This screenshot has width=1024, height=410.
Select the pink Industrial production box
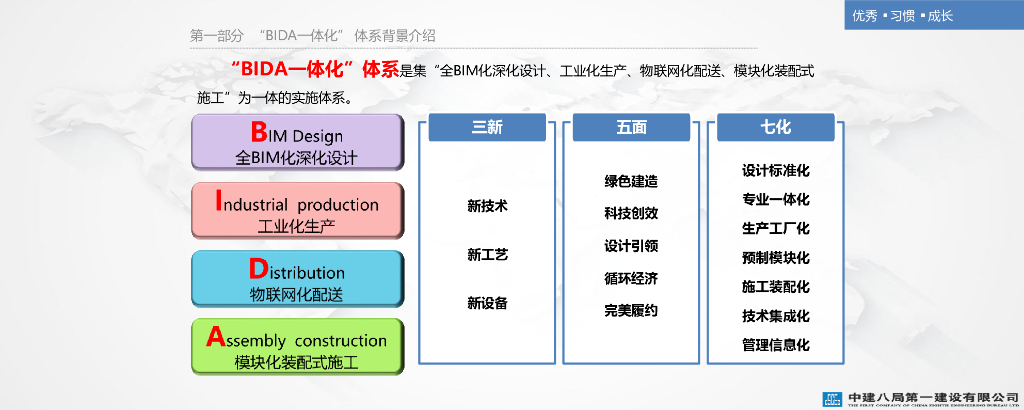297,210
